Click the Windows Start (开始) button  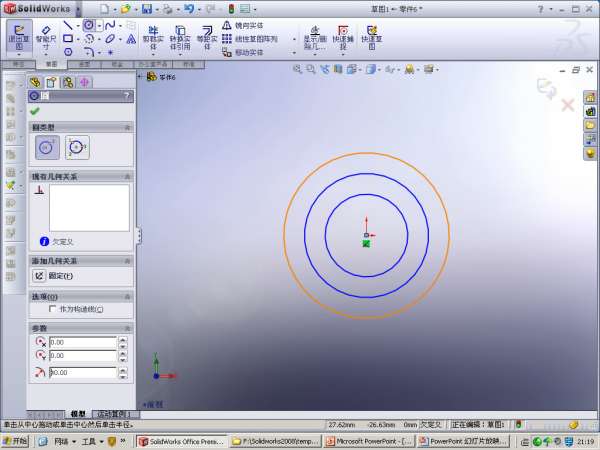tap(15, 441)
